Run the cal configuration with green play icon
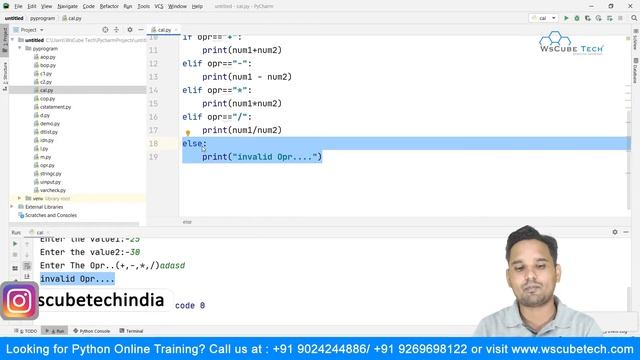 coord(566,18)
